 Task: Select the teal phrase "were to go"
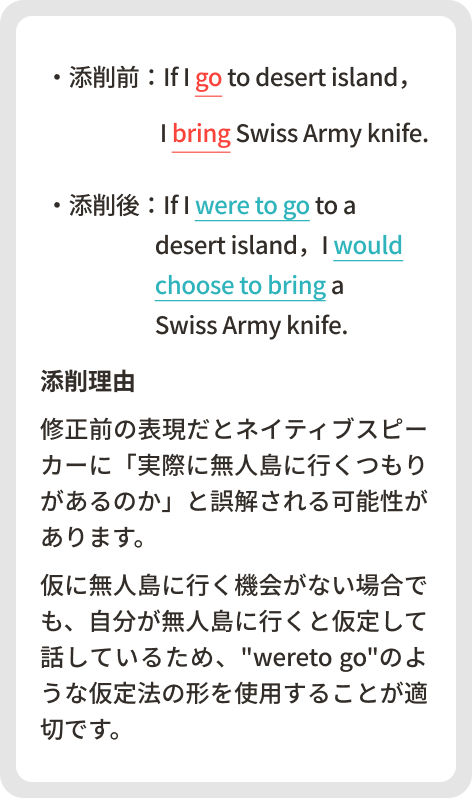(252, 206)
